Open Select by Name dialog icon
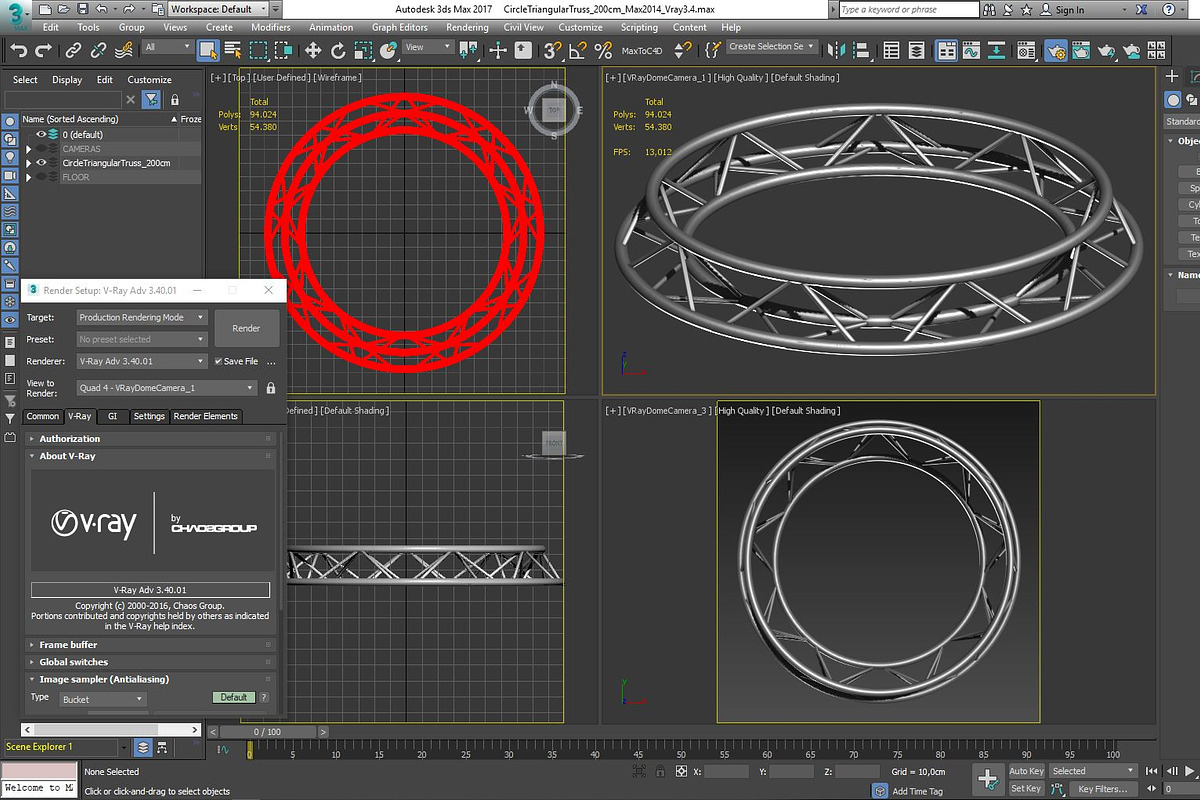The height and width of the screenshot is (800, 1200). click(x=233, y=50)
